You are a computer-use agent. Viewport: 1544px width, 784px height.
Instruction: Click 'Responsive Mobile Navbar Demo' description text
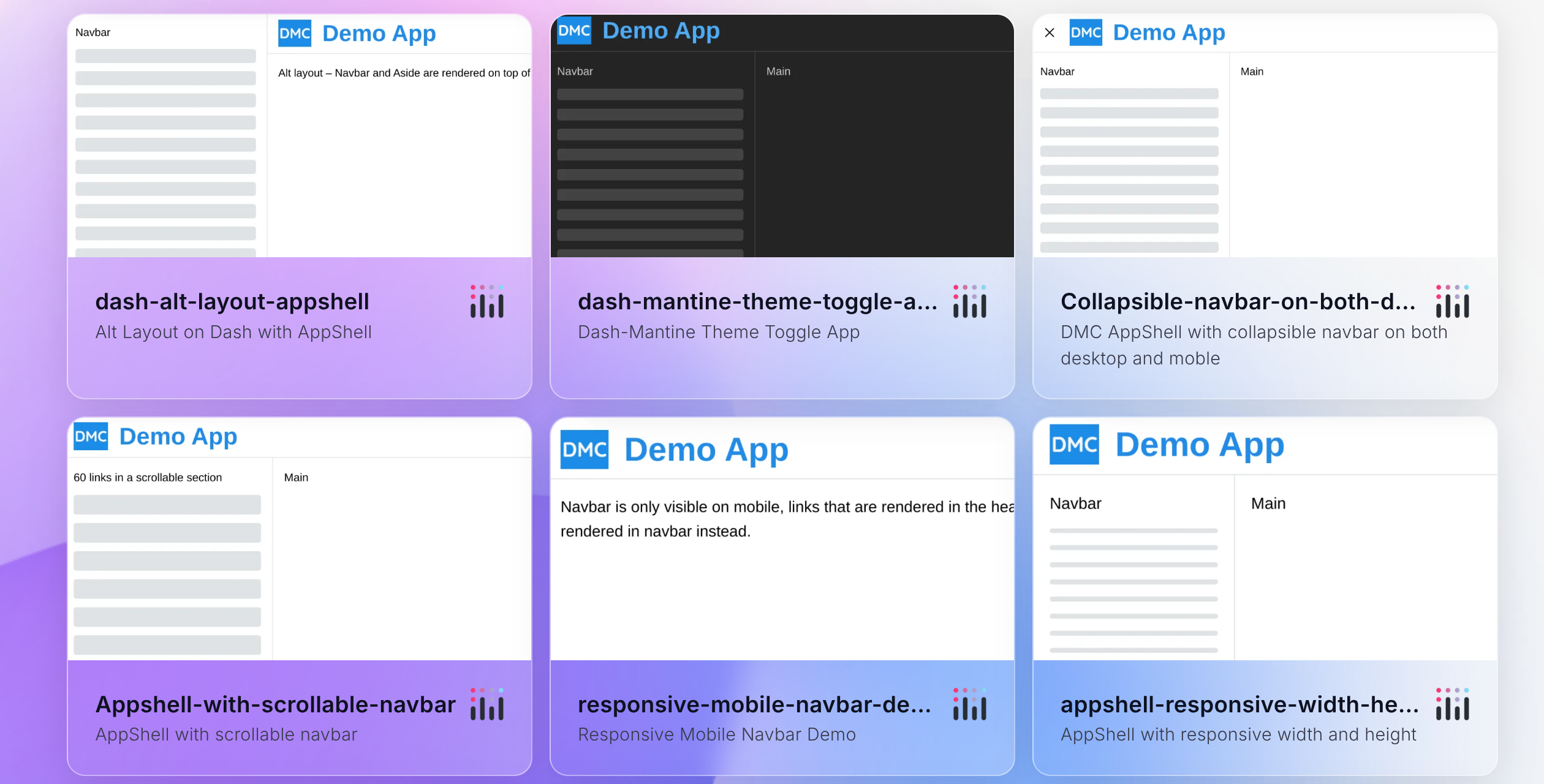click(717, 734)
